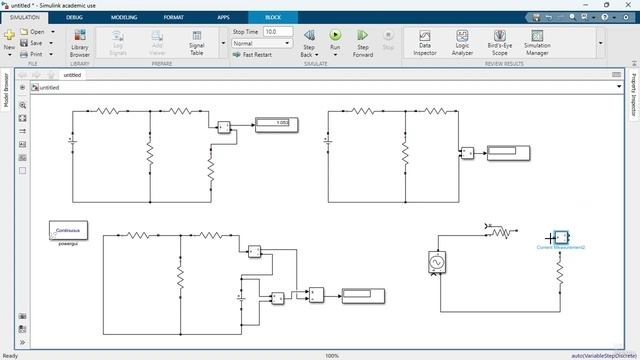640x360 pixels.
Task: Expand the Prepare gallery arrow
Action: [223, 43]
